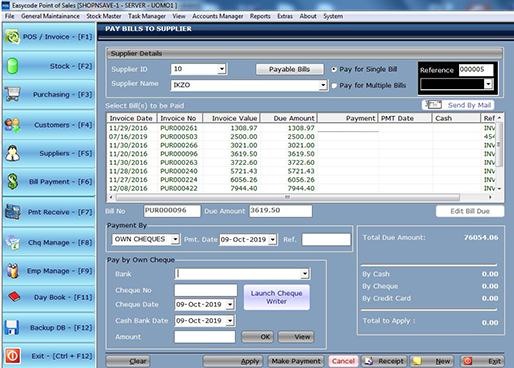Click the bottom-bar Exit button
This screenshot has width=514, height=368.
click(x=482, y=361)
